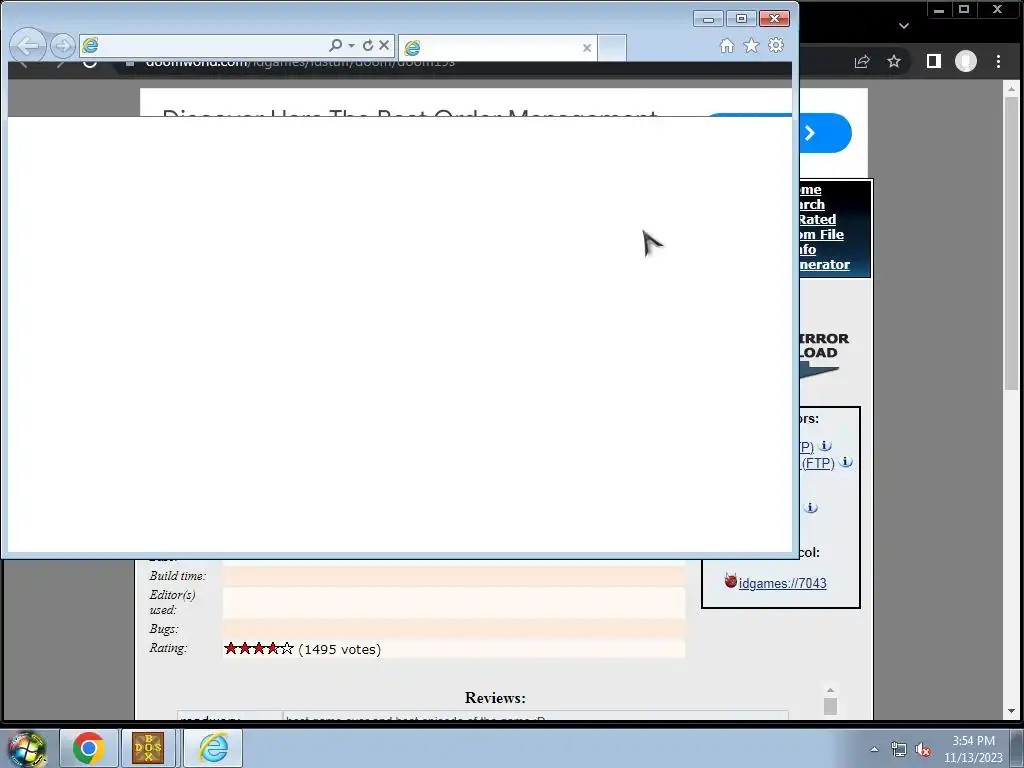Screen dimensions: 1024x768
Task: Open the idgames://7043 protocol link
Action: point(782,583)
